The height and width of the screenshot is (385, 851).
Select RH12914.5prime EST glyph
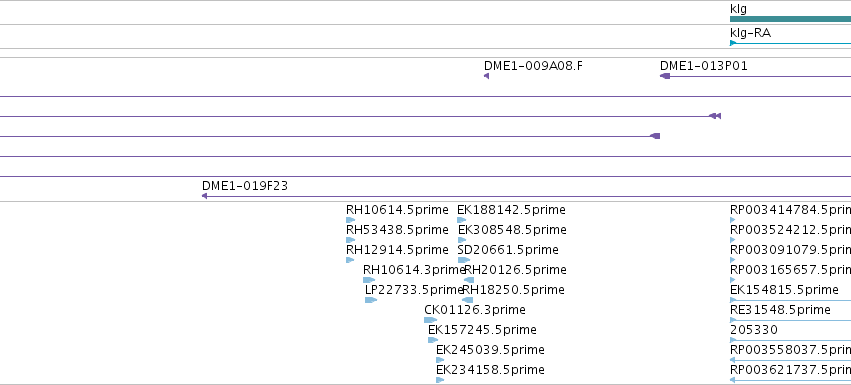pos(350,260)
